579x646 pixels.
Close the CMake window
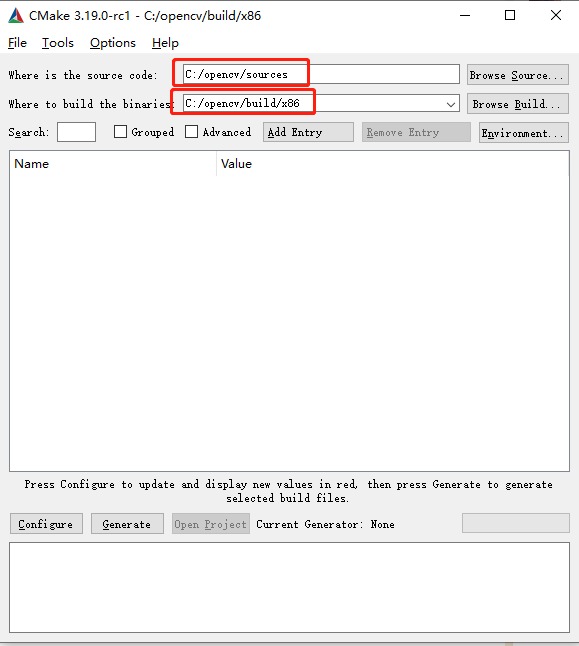[556, 16]
